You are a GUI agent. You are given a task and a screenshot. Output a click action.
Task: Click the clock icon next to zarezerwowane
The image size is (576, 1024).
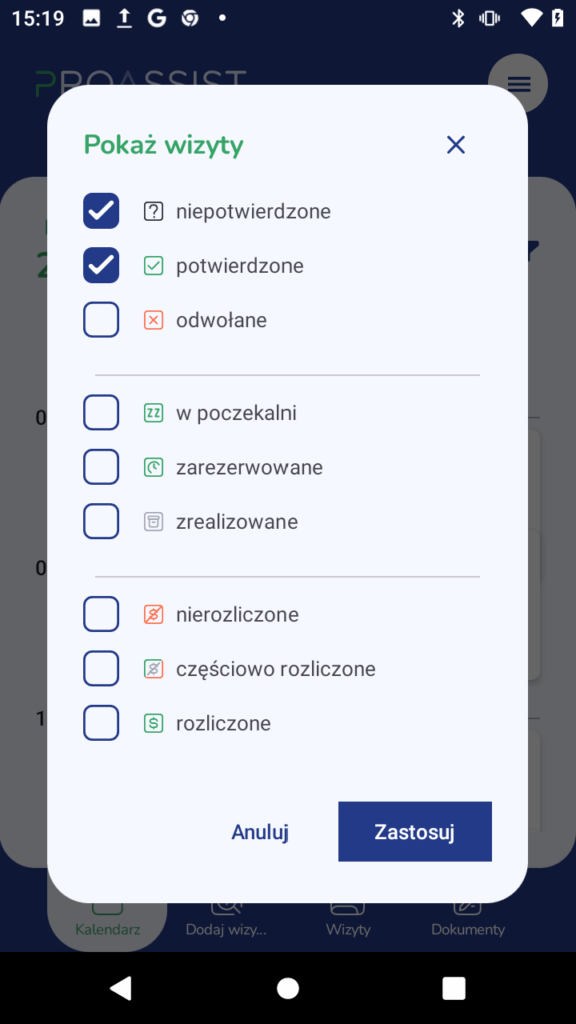[153, 467]
